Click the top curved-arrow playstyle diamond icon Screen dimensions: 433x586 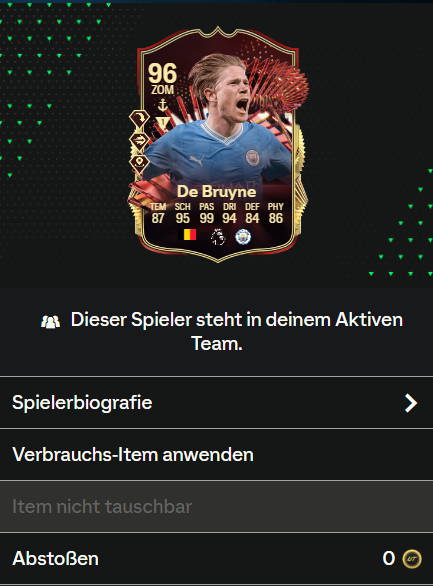point(139,119)
